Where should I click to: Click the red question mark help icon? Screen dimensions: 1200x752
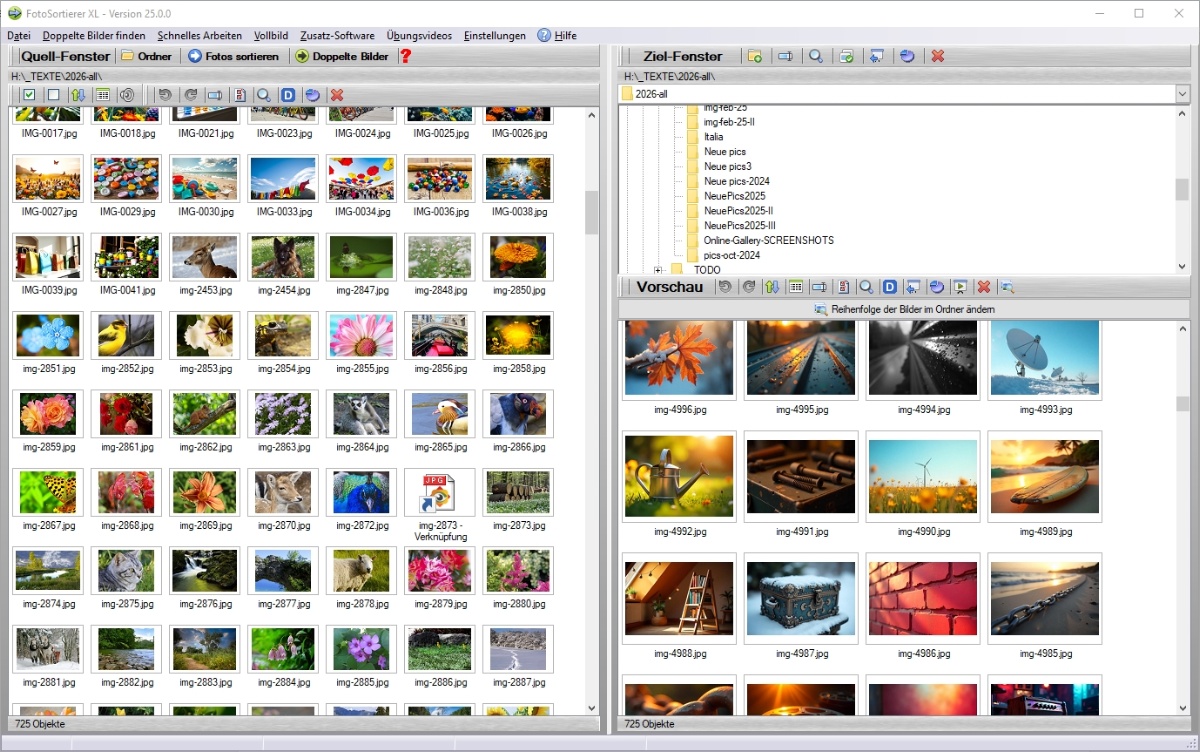405,56
